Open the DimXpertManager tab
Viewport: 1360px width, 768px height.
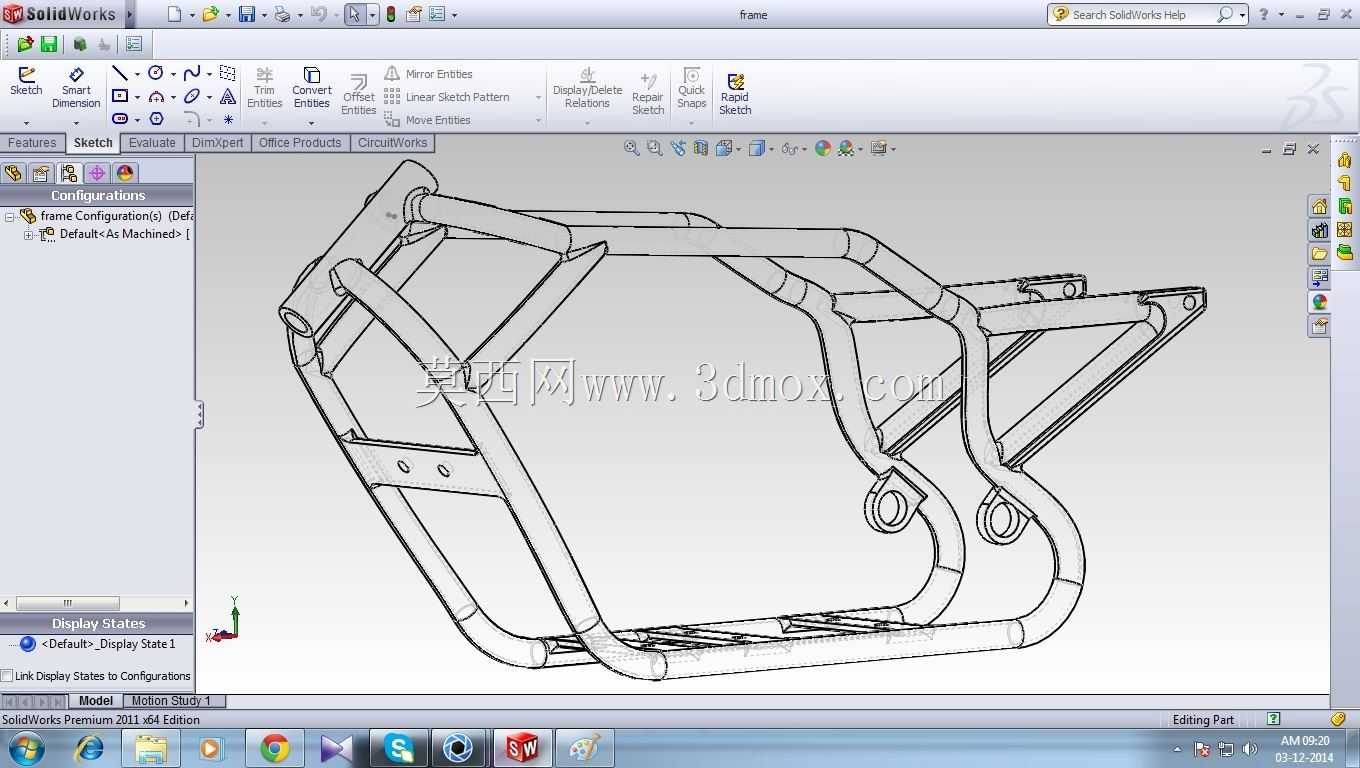(x=97, y=173)
